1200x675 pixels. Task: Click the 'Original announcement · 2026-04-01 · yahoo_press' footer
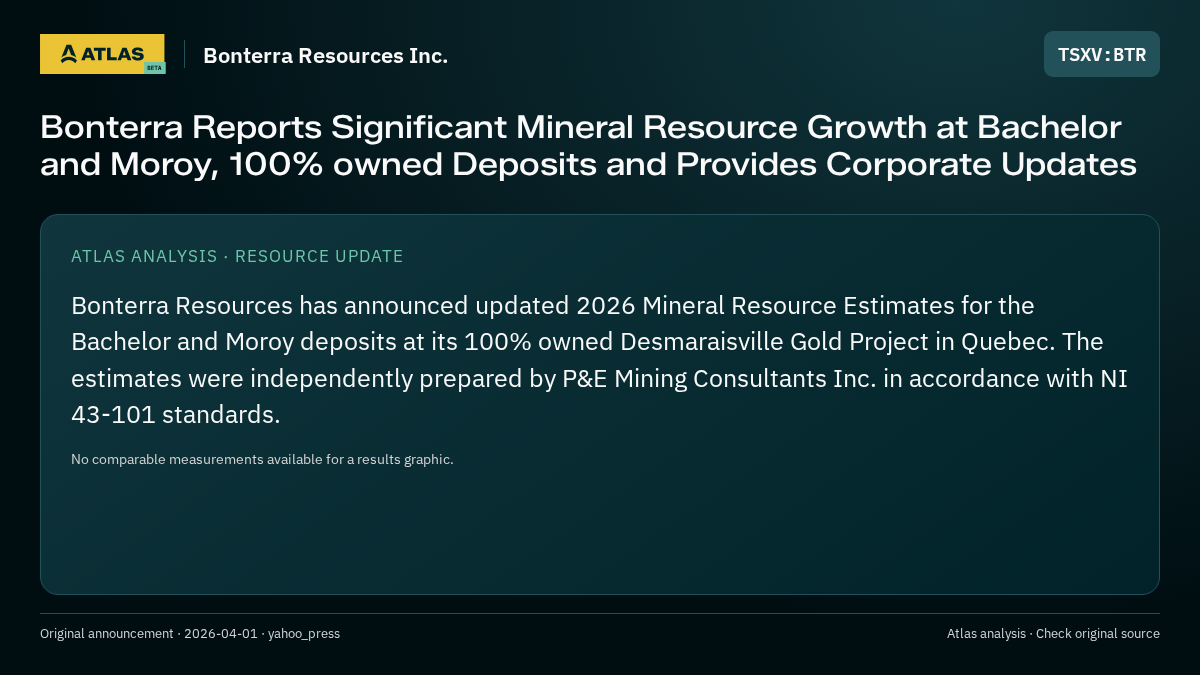click(x=190, y=633)
